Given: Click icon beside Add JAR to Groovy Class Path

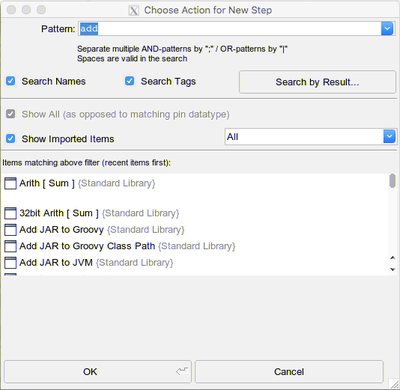Looking at the screenshot, I should point(10,246).
